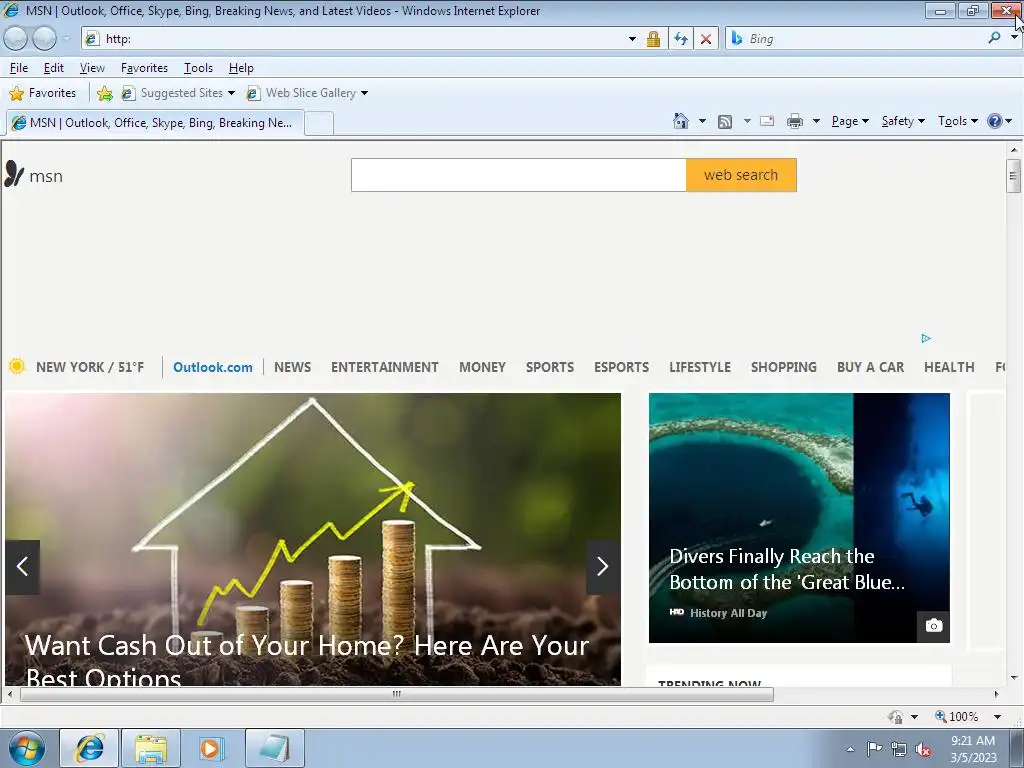The width and height of the screenshot is (1024, 768).
Task: Go to SHOPPING section
Action: 784,367
